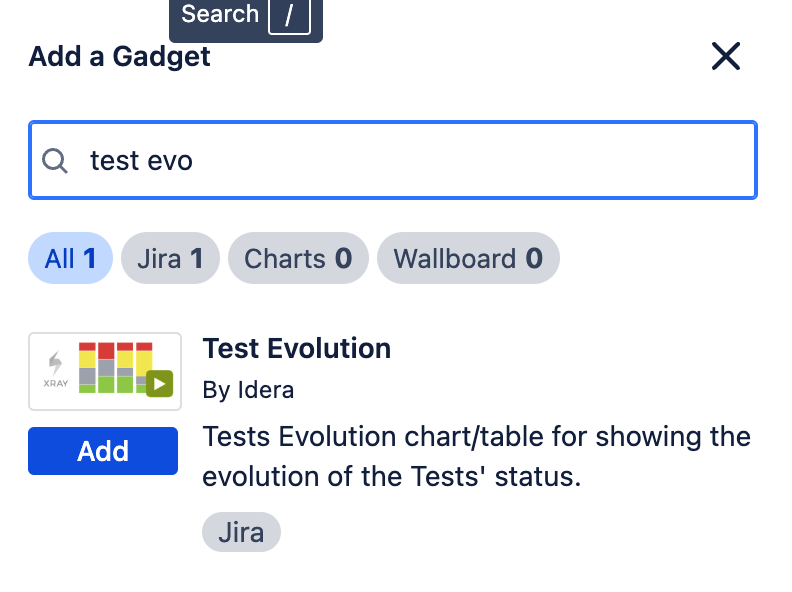Switch to the Charts 0 filter

(298, 258)
